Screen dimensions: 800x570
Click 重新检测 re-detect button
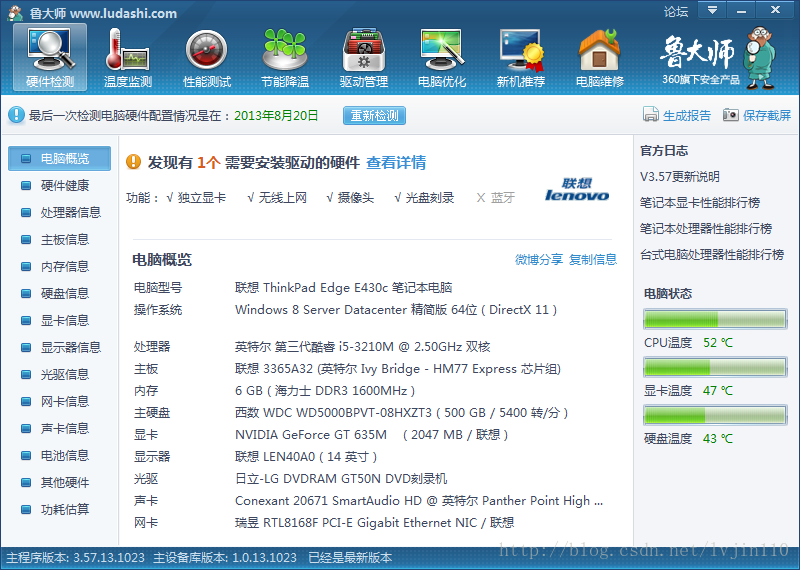pos(374,116)
